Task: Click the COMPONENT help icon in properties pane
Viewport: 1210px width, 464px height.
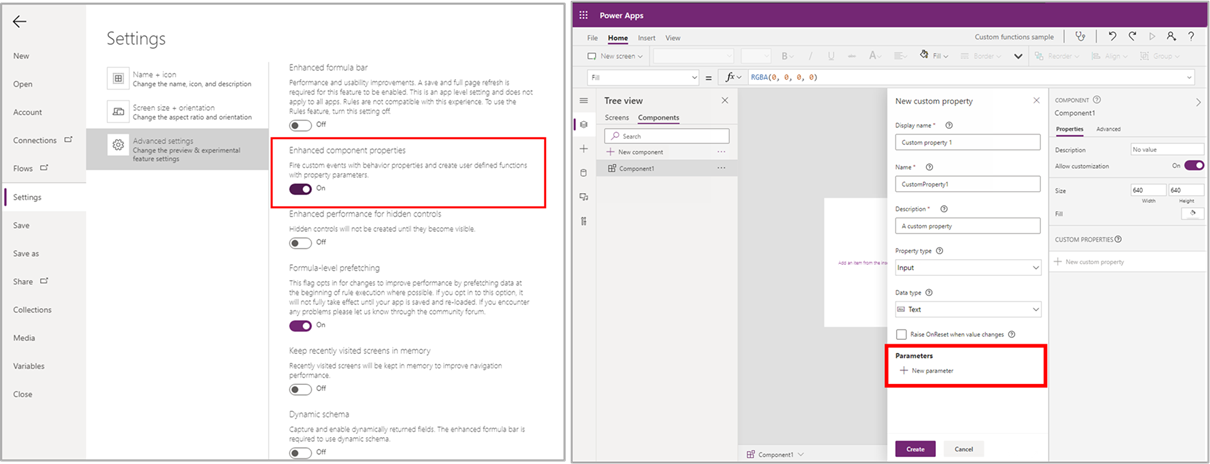Action: [x=1097, y=100]
